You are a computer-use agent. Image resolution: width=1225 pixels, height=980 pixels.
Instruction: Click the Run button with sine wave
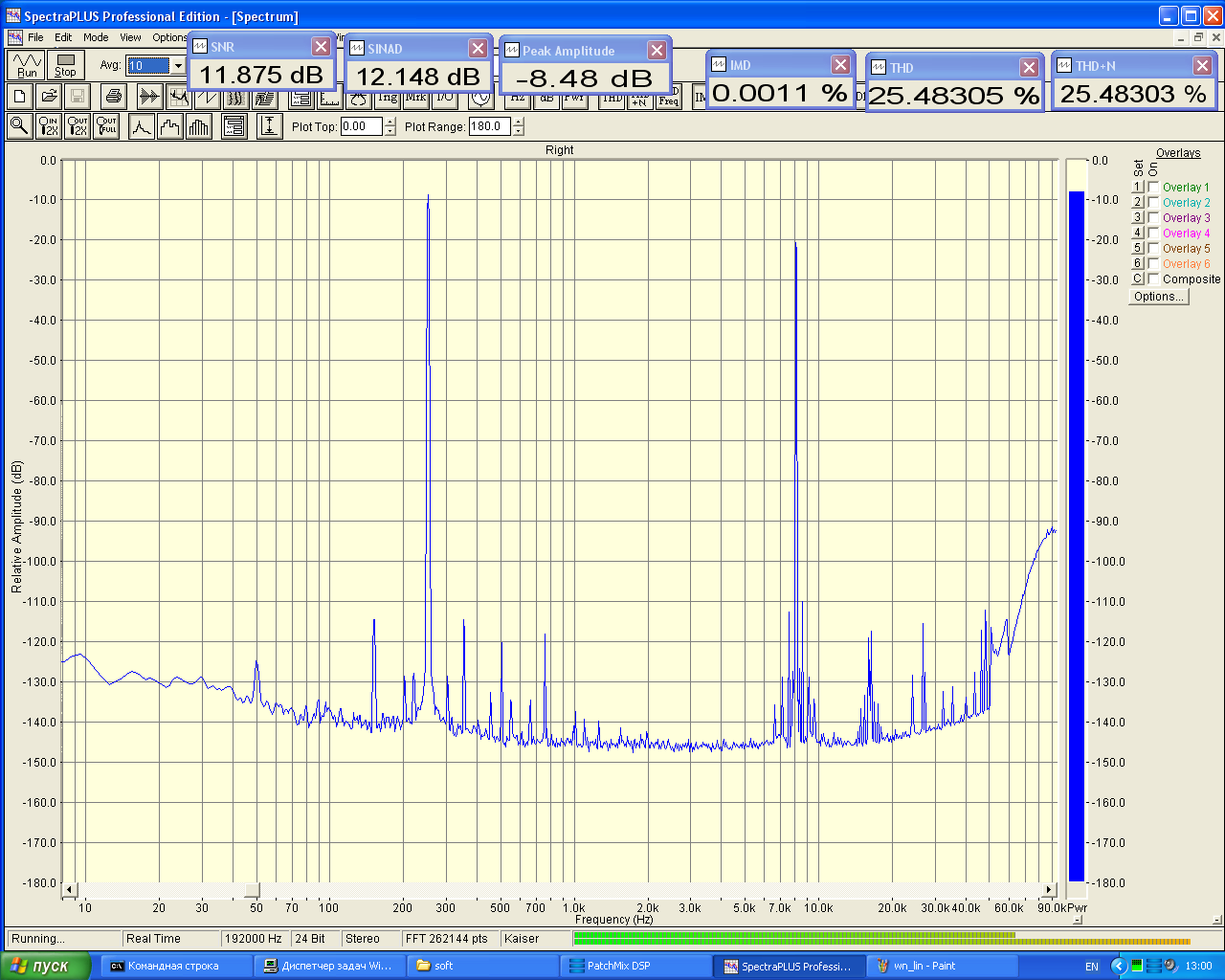point(27,65)
